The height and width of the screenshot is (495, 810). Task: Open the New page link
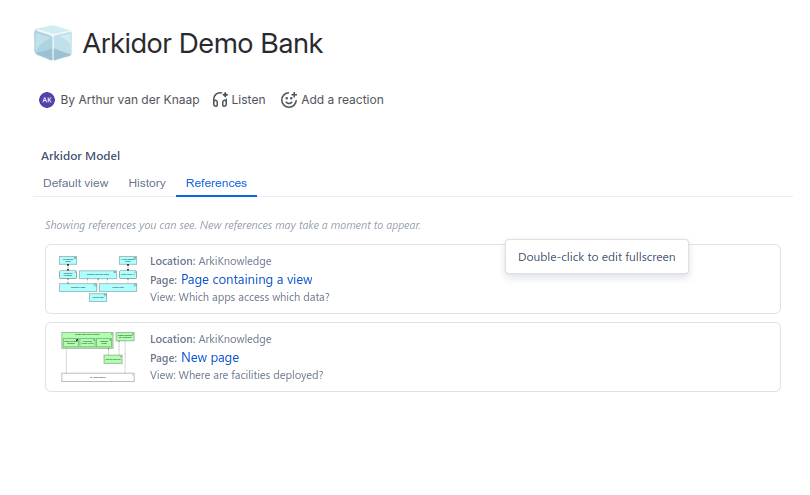(210, 358)
